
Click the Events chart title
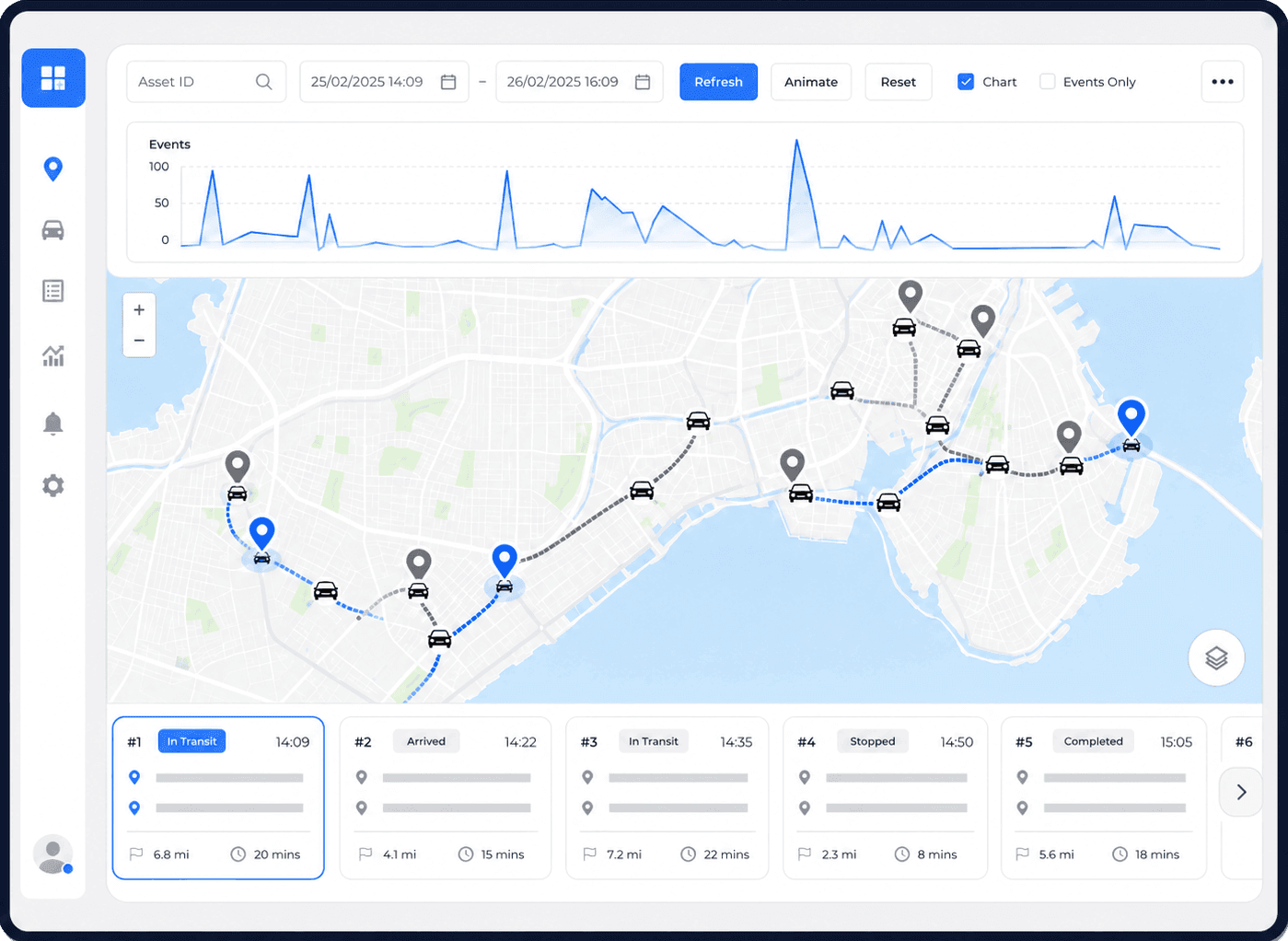(169, 145)
